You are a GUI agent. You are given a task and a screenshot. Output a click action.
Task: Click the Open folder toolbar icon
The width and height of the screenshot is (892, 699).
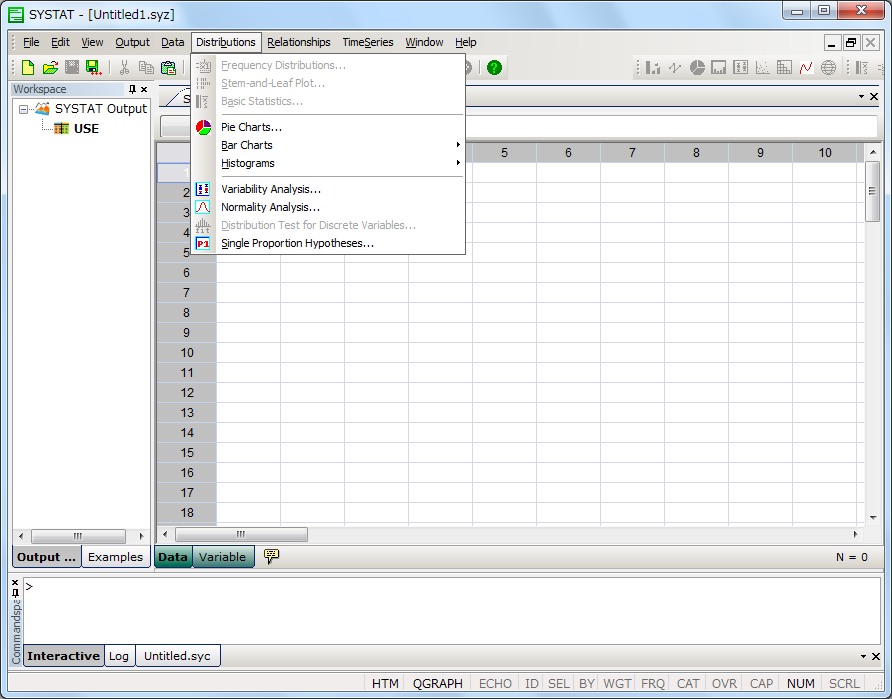50,68
